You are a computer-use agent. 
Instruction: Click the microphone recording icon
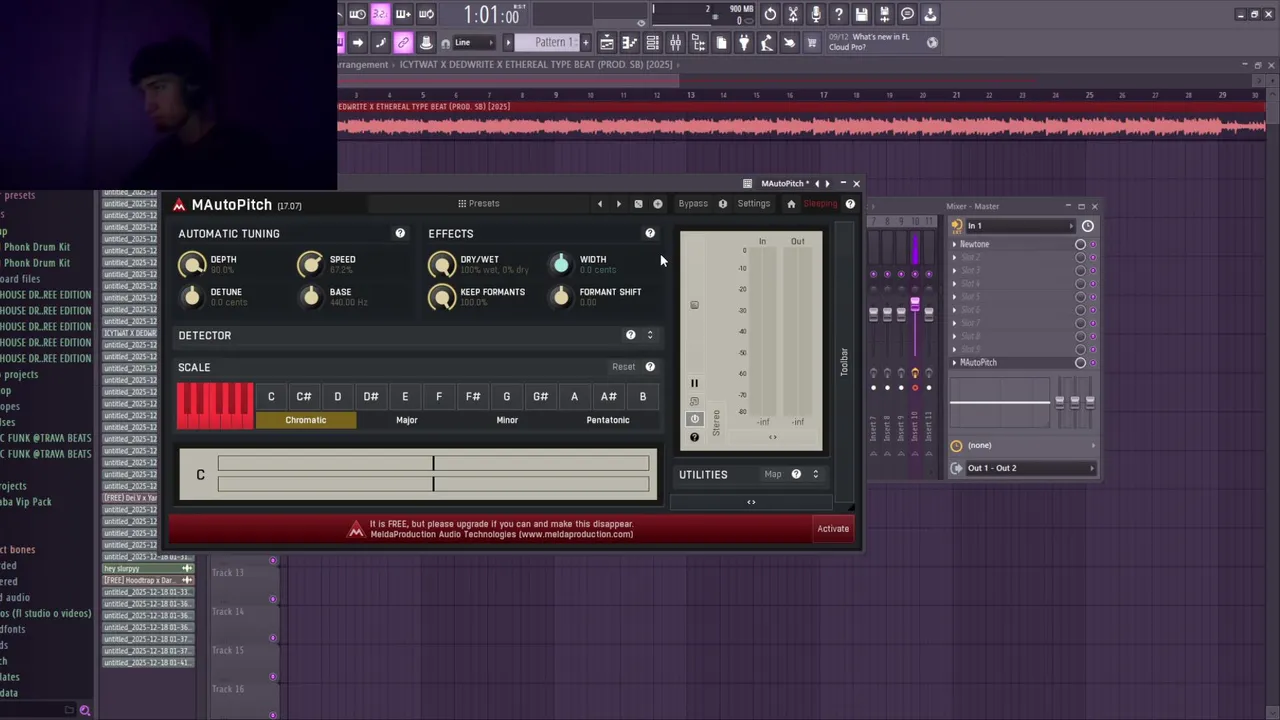pos(816,14)
